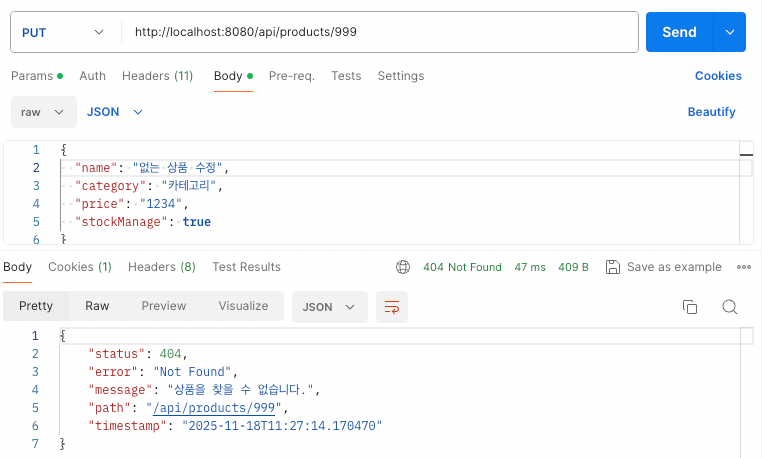Switch to response Test Results tab

pos(246,267)
